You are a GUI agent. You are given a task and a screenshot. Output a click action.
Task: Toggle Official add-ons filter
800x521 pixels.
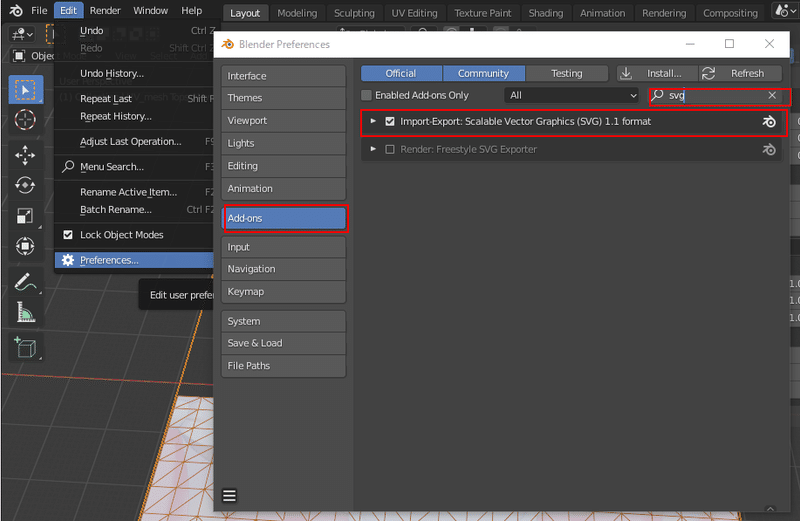401,73
